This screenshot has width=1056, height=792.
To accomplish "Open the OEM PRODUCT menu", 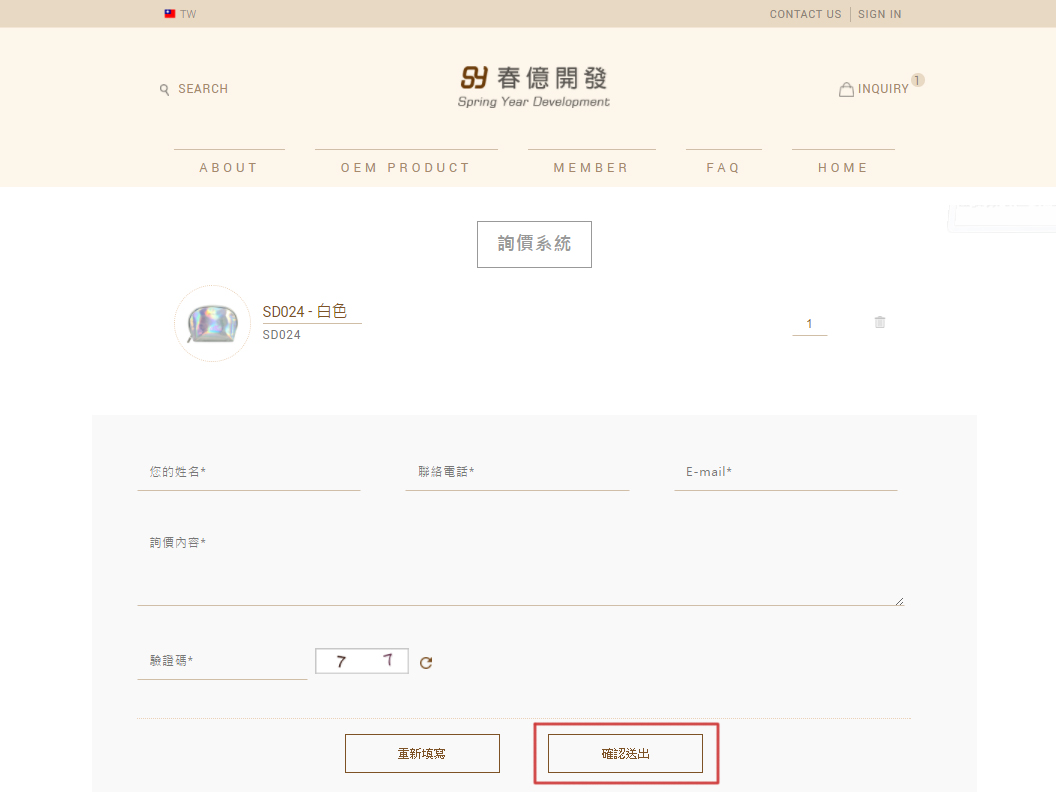I will (x=406, y=167).
